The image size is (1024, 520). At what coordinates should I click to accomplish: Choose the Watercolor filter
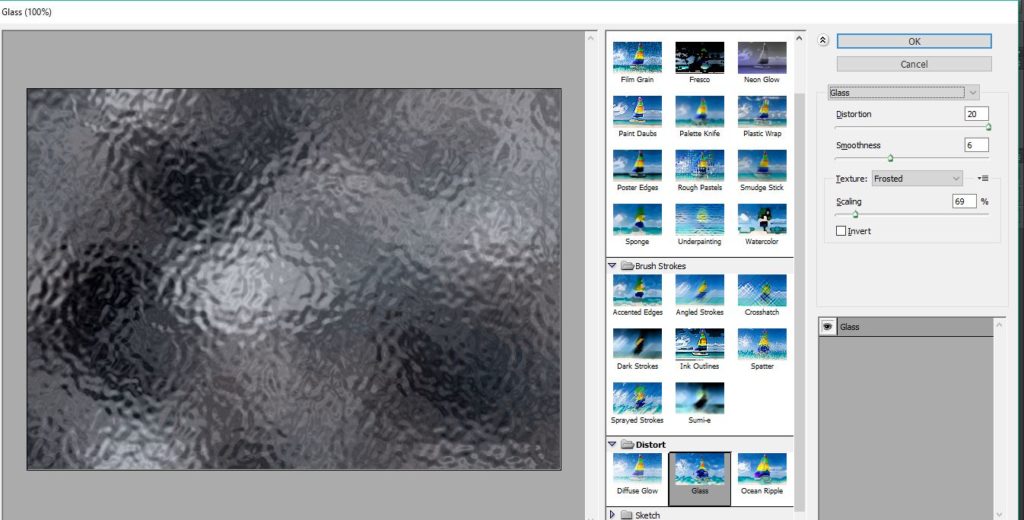(762, 219)
